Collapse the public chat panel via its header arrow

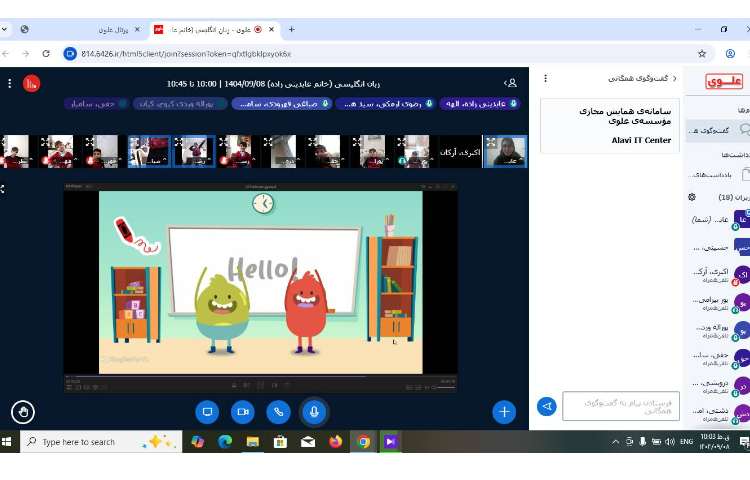point(674,78)
